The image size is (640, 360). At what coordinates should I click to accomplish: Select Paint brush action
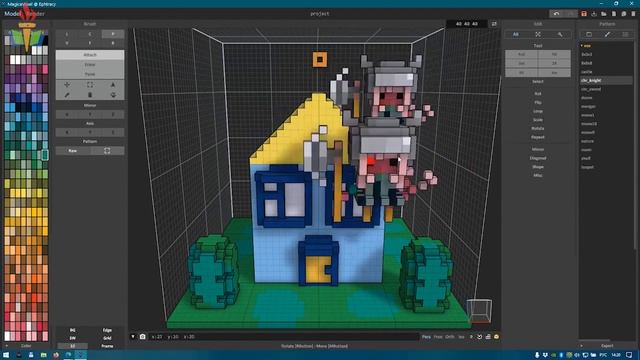pyautogui.click(x=90, y=74)
